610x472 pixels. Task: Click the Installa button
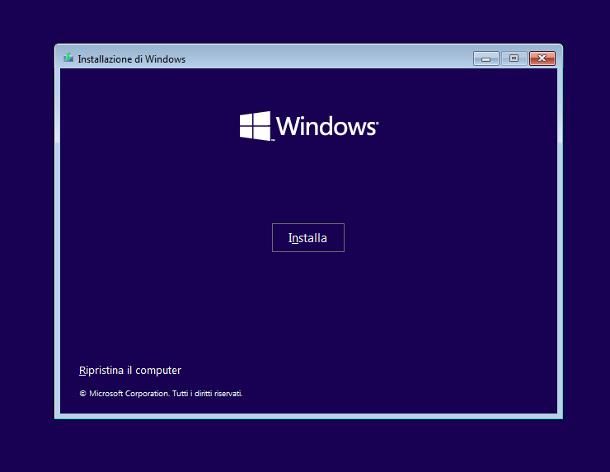pos(308,237)
